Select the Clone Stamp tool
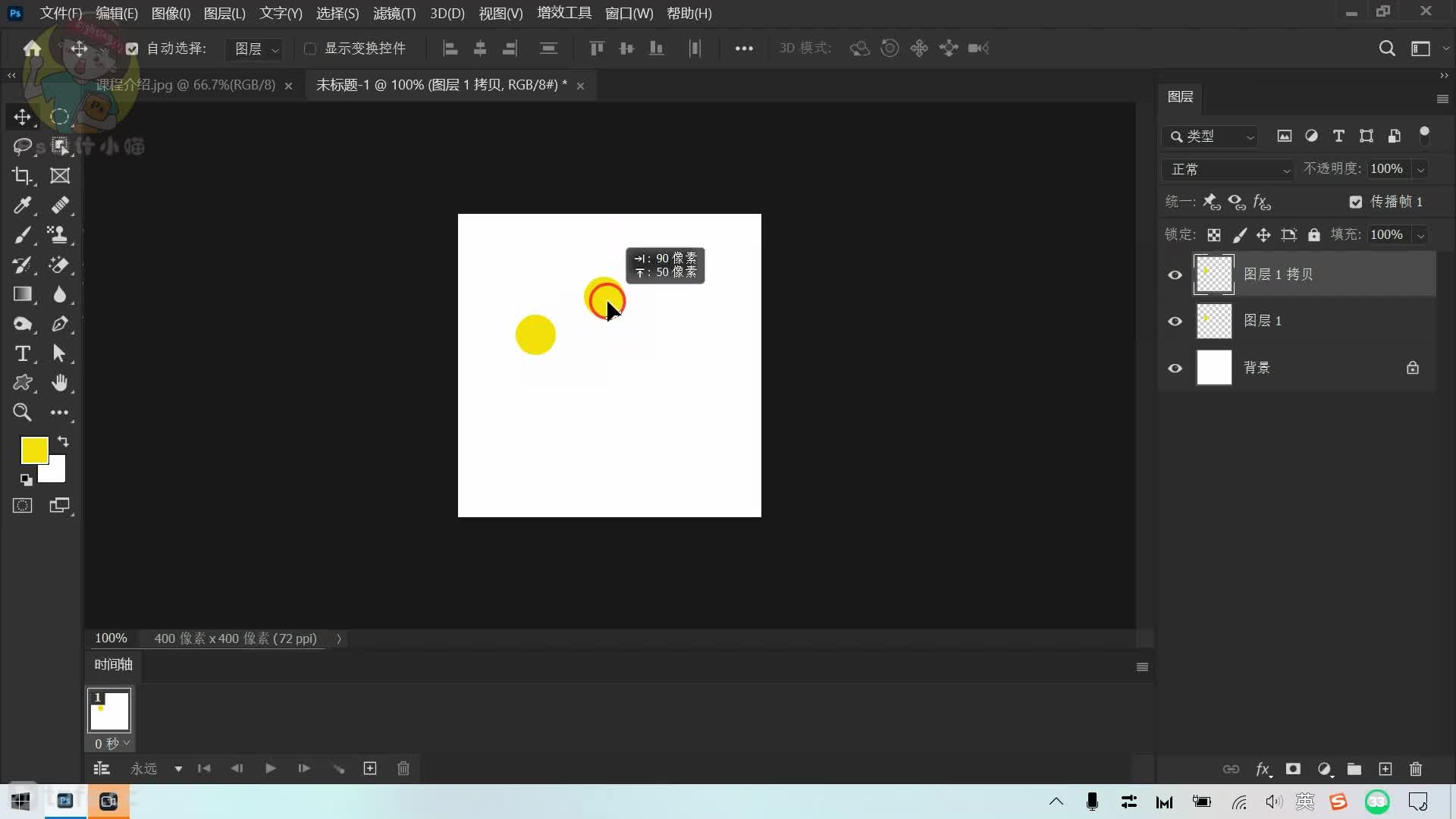1456x819 pixels. pos(59,235)
